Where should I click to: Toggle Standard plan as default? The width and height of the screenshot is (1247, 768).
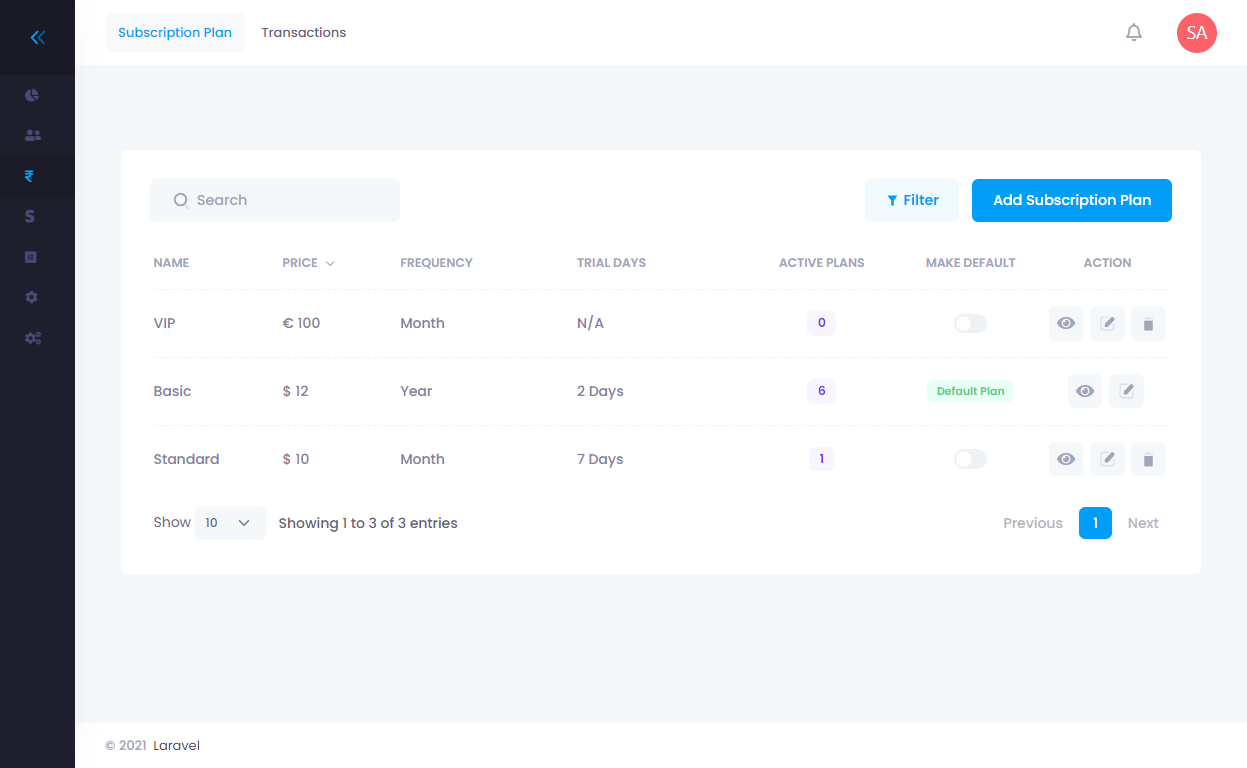970,459
